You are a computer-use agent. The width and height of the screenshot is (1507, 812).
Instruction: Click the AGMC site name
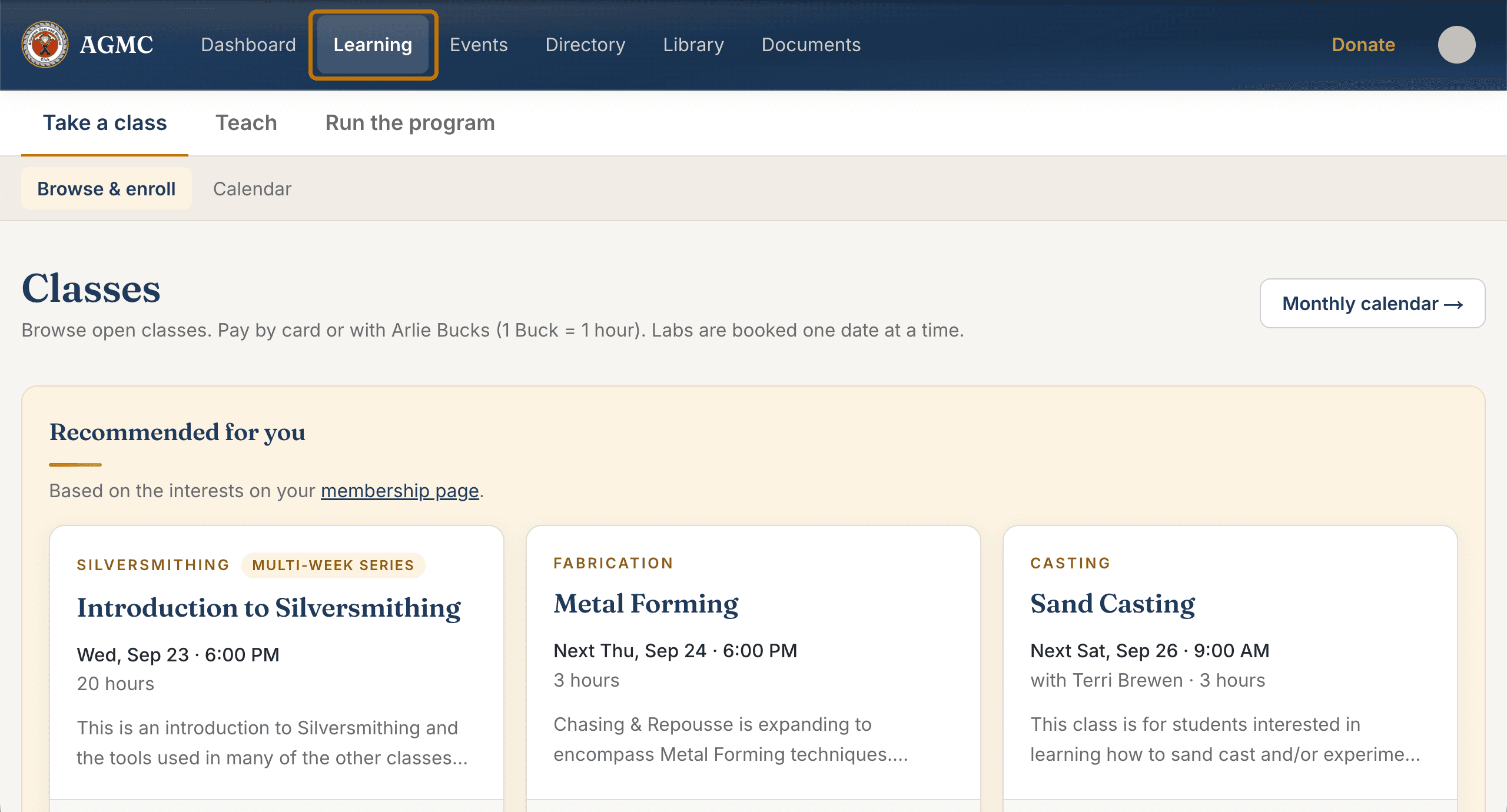[117, 45]
